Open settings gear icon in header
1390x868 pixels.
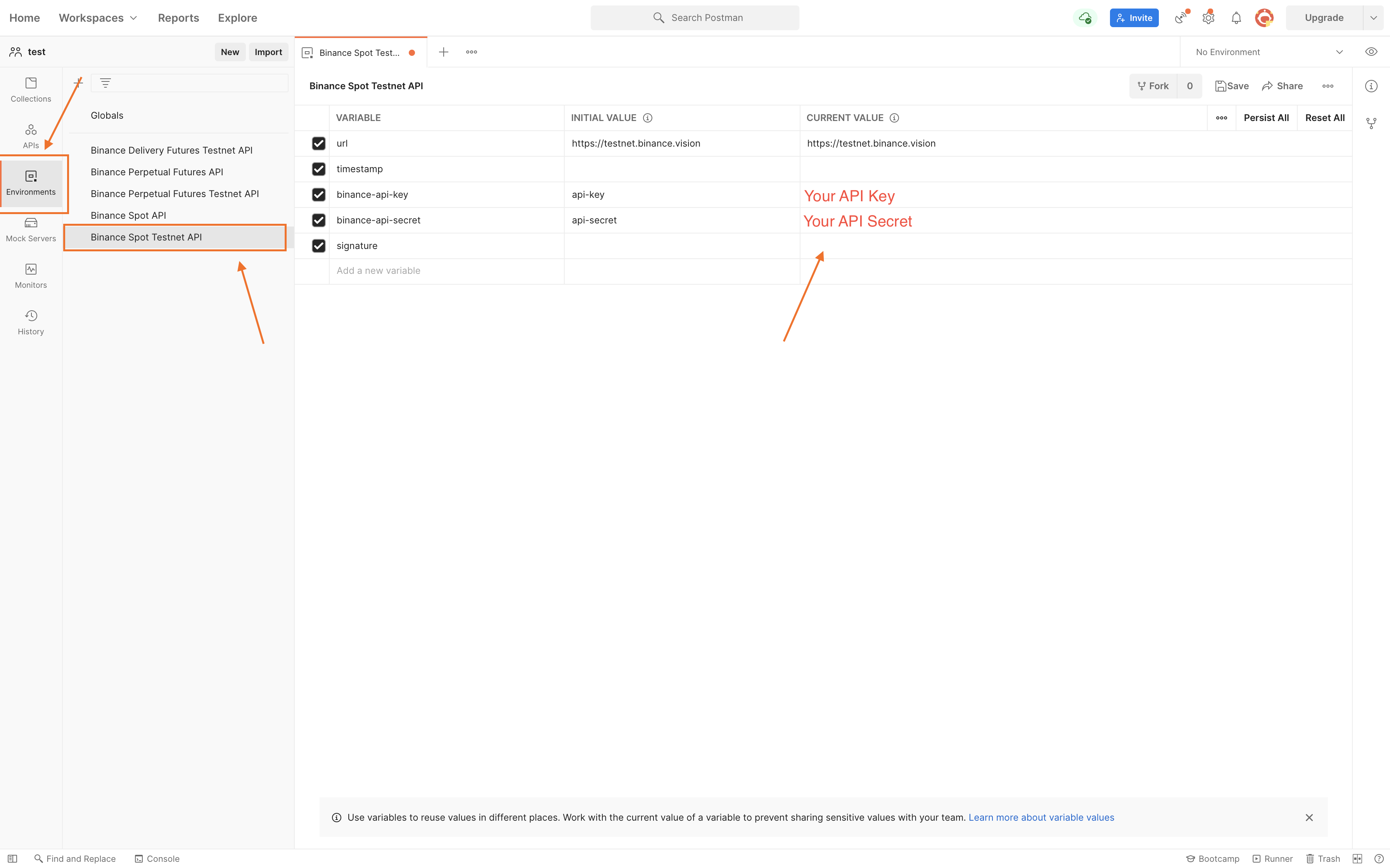[1208, 18]
